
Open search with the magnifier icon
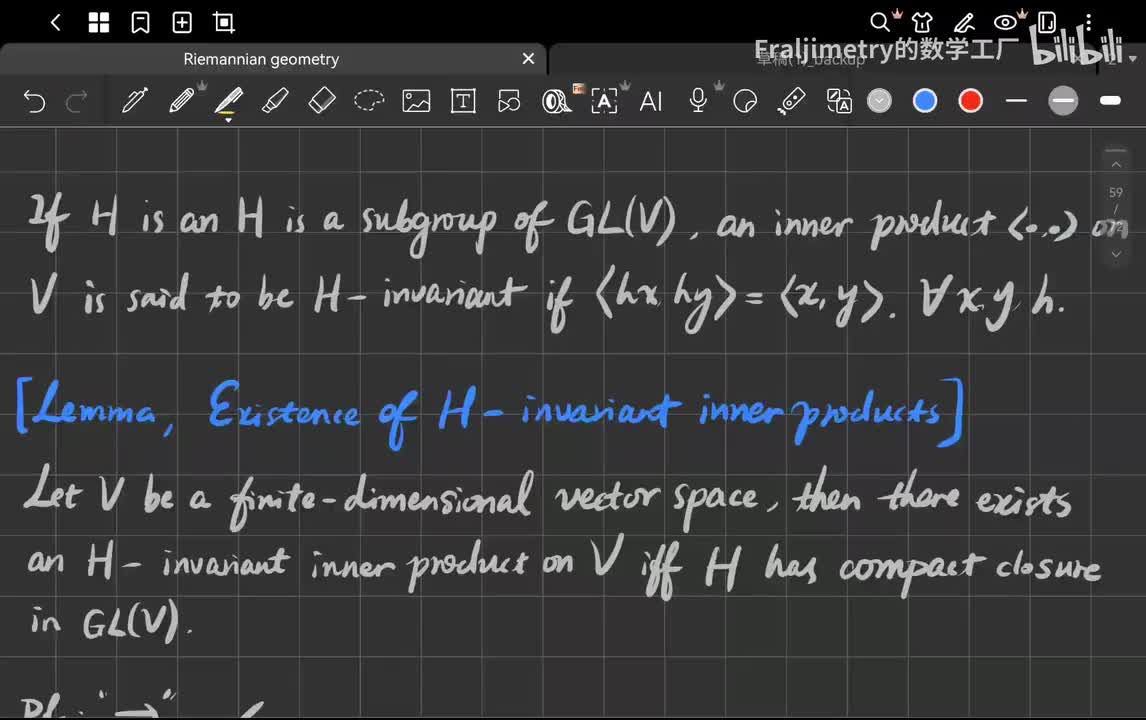coord(880,23)
